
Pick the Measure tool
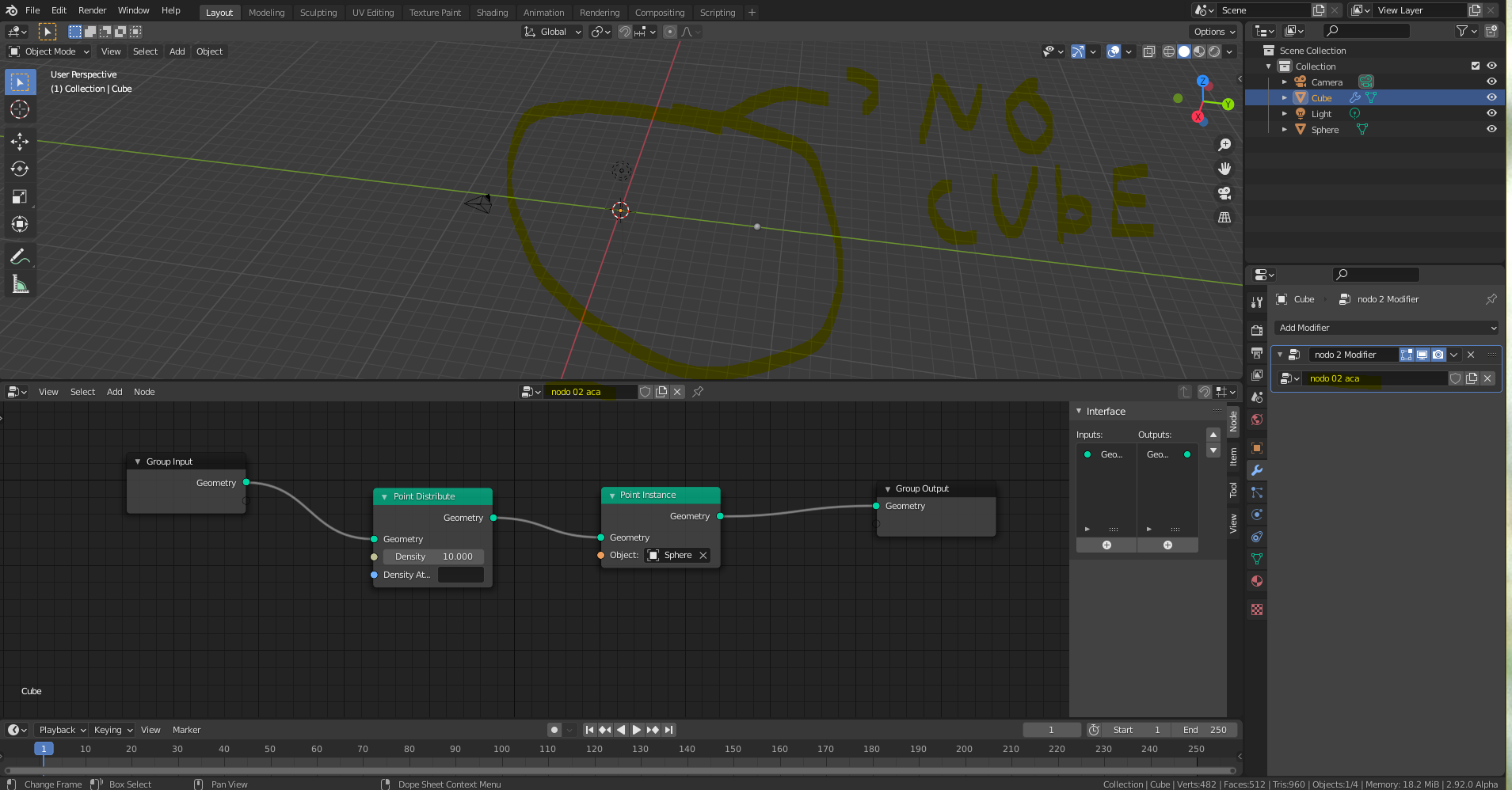[20, 284]
